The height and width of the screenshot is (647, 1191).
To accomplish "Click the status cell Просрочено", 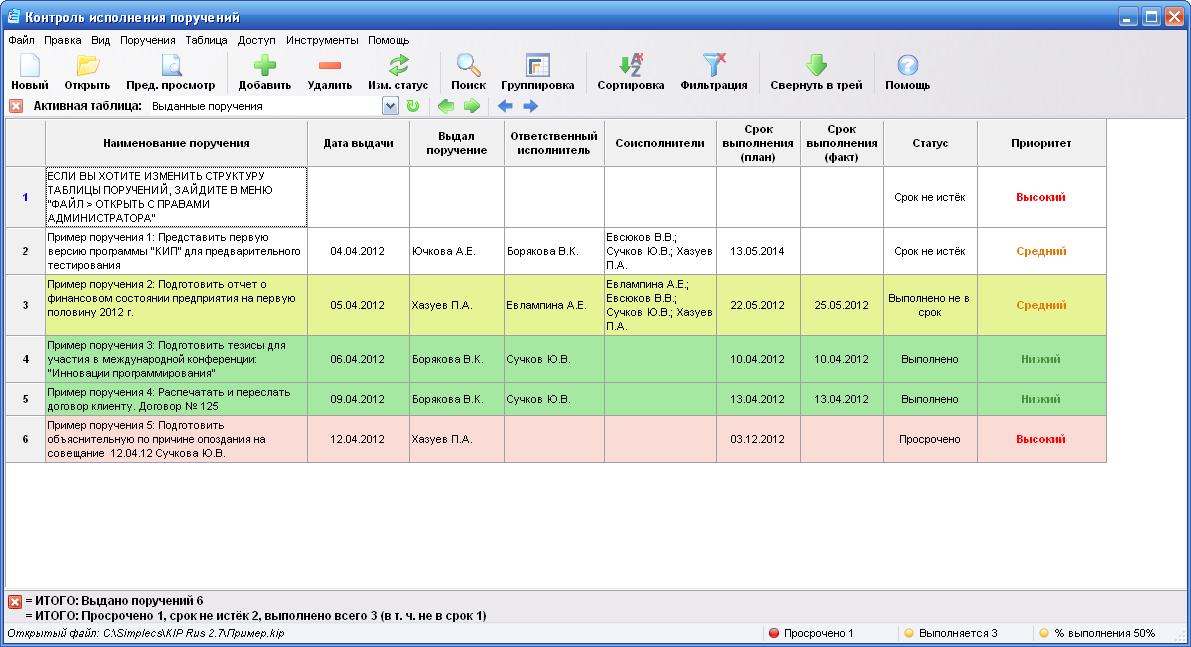I will coord(930,439).
